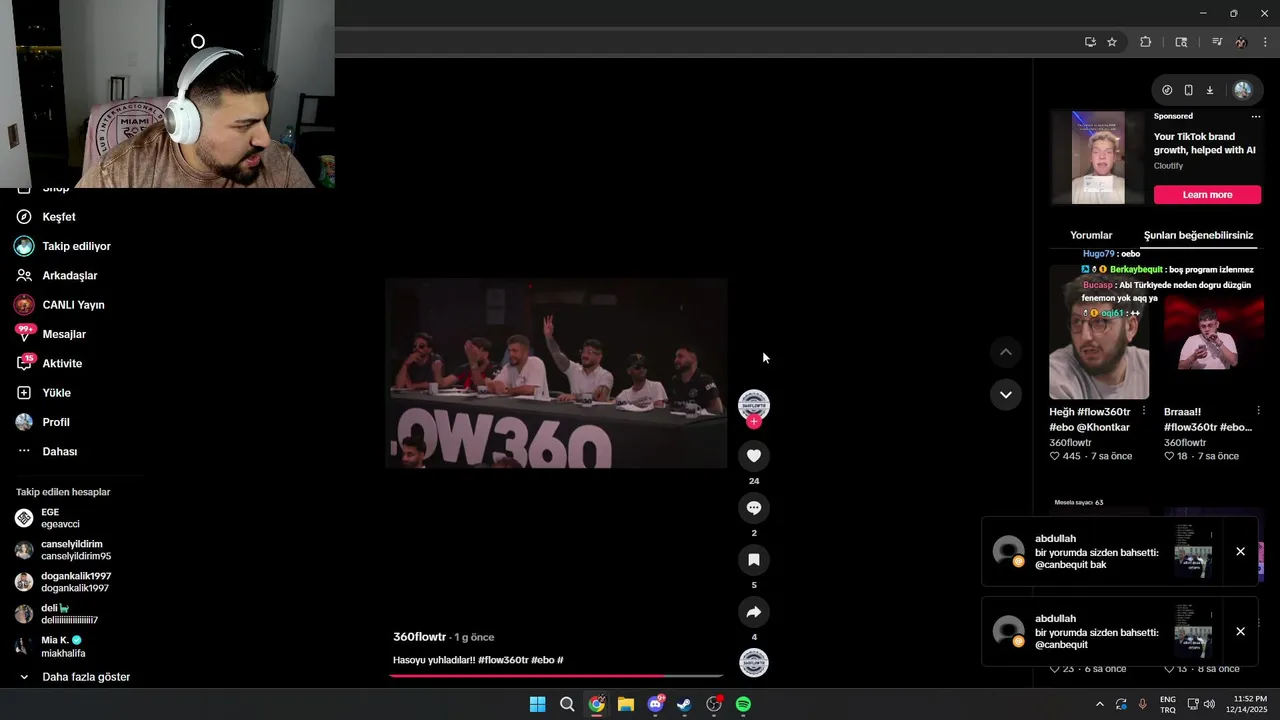Open Spotify from the taskbar
This screenshot has width=1280, height=720.
click(743, 704)
